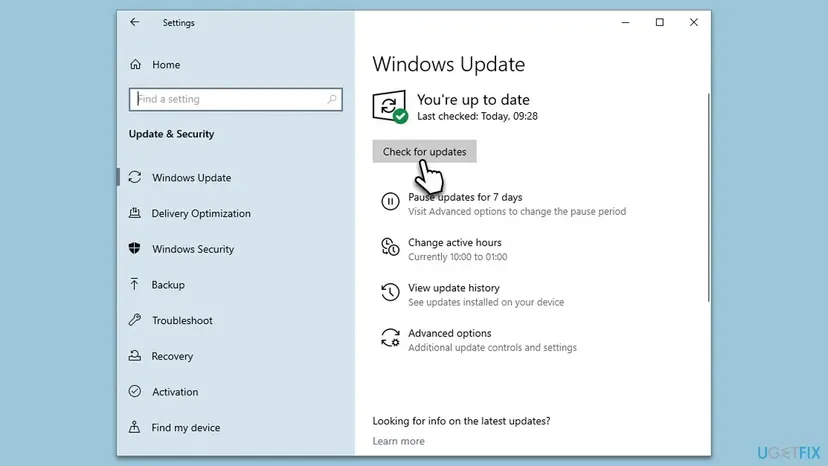
Task: Click the up-to-date status icon
Action: pos(390,107)
